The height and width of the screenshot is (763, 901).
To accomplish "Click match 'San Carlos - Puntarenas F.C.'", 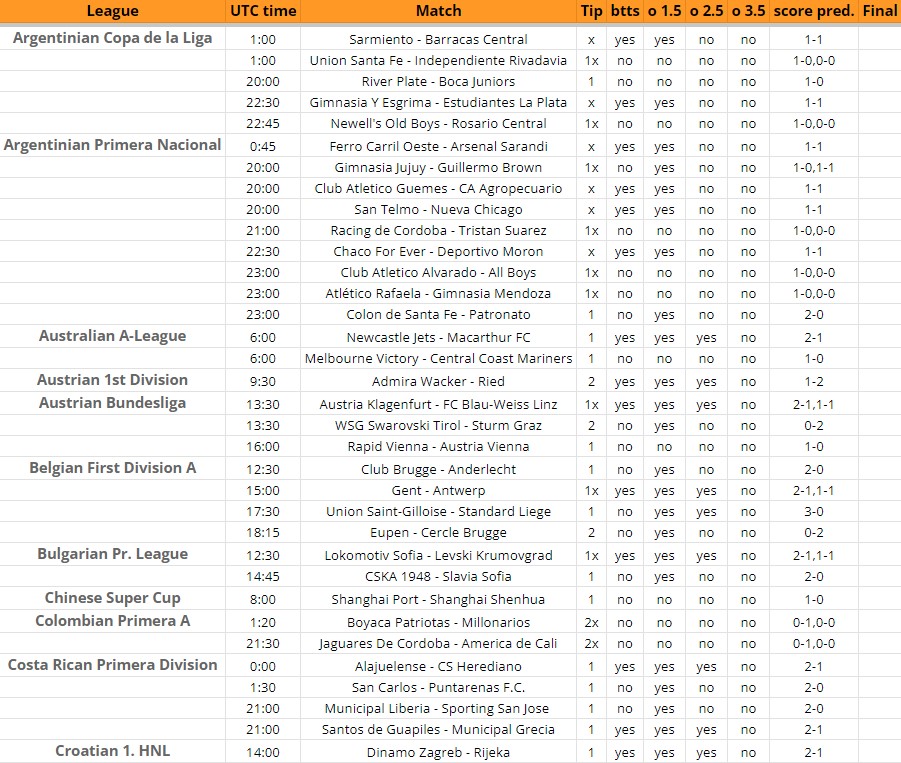I will click(x=438, y=688).
